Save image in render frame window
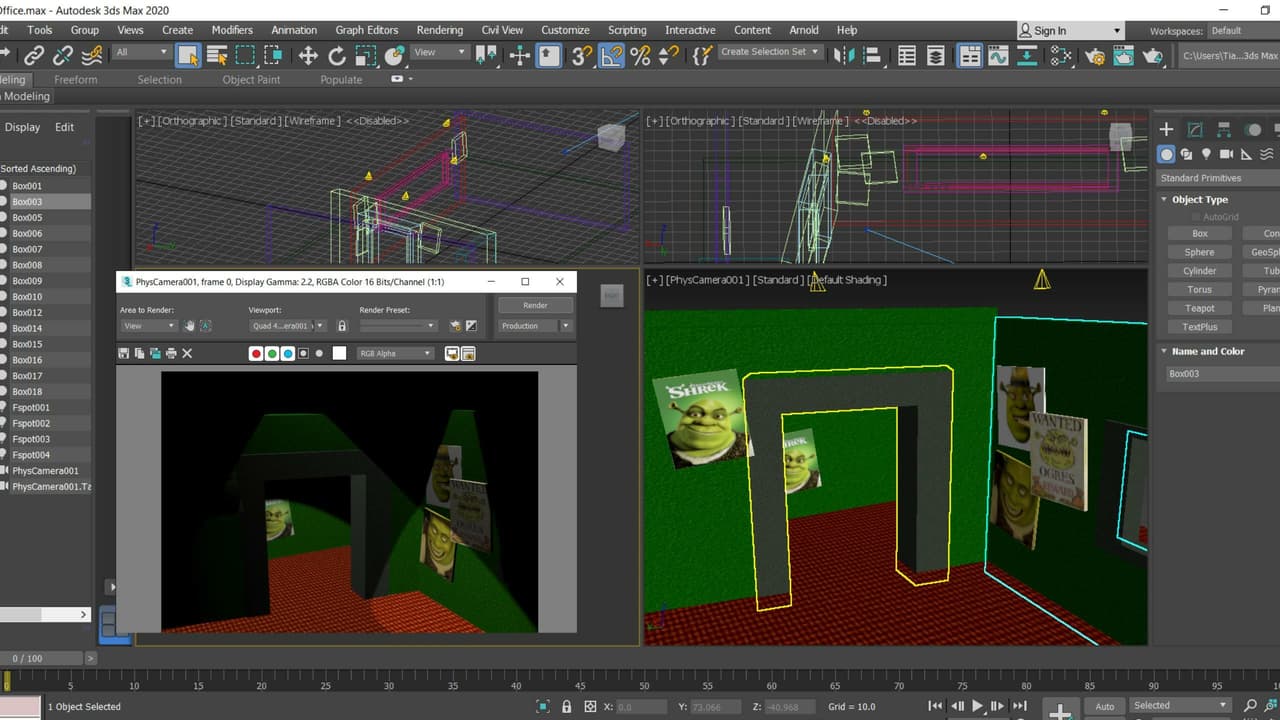Viewport: 1280px width, 720px height. [x=124, y=353]
